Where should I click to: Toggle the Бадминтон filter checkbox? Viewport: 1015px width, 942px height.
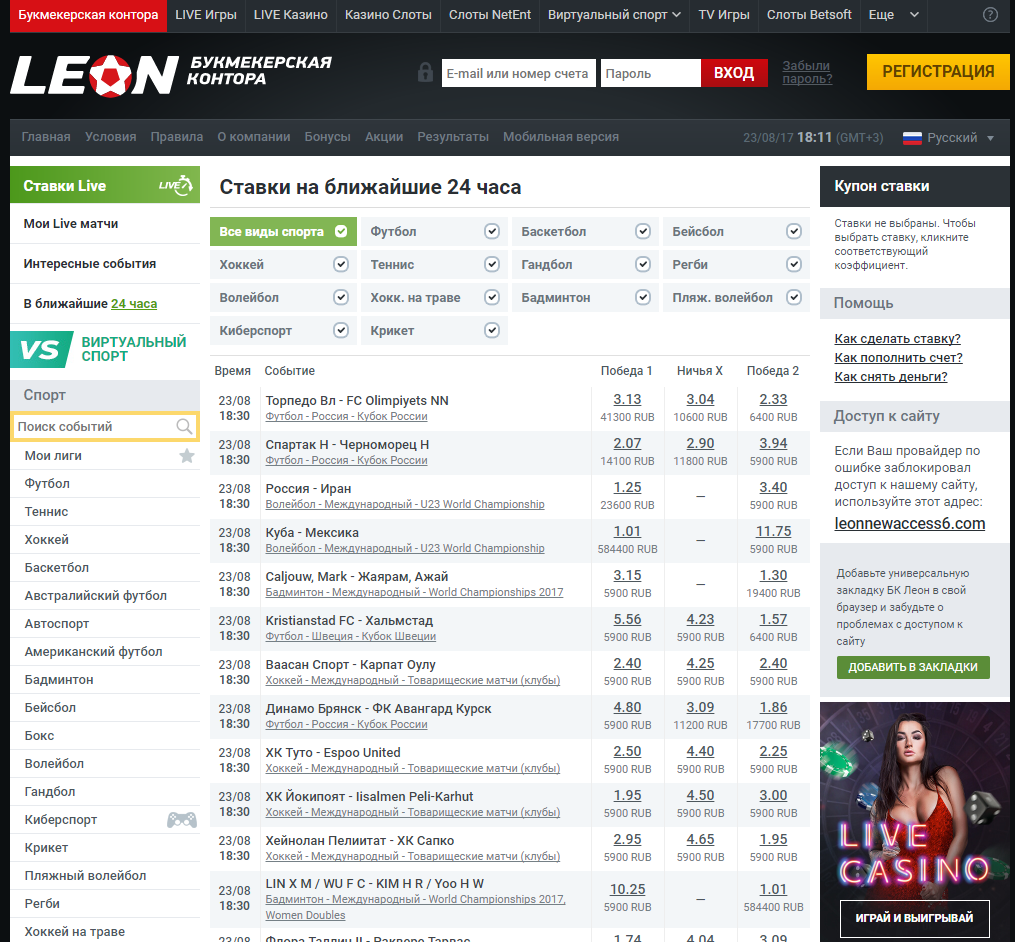(642, 297)
